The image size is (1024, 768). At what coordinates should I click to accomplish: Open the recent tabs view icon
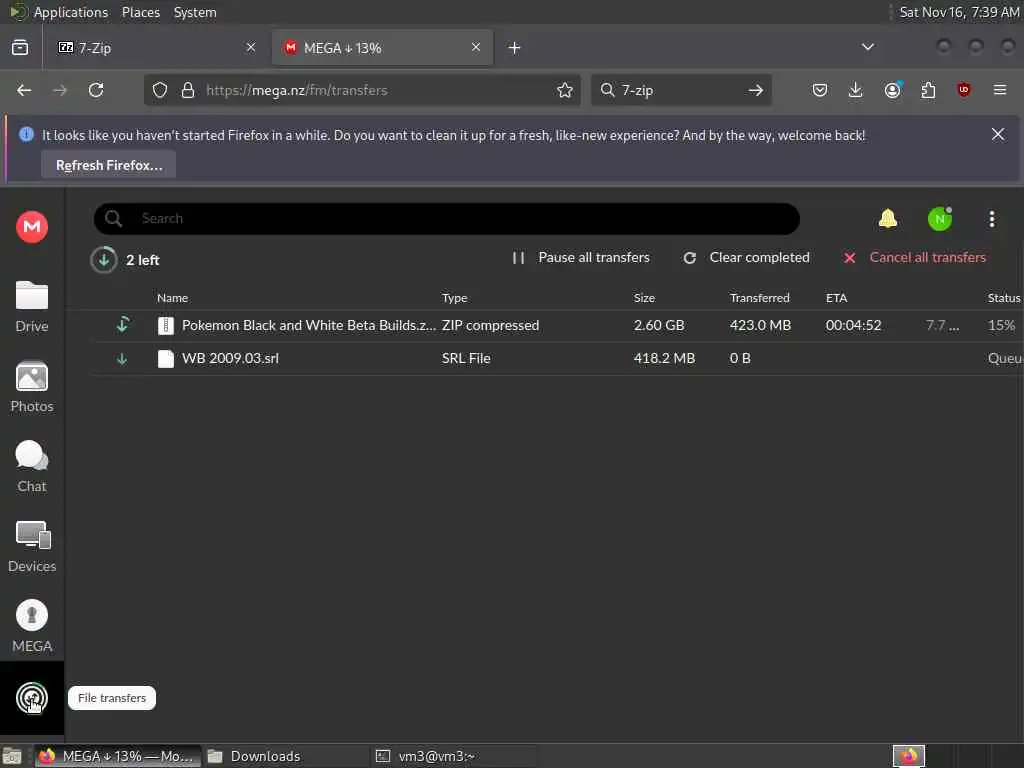(x=20, y=47)
